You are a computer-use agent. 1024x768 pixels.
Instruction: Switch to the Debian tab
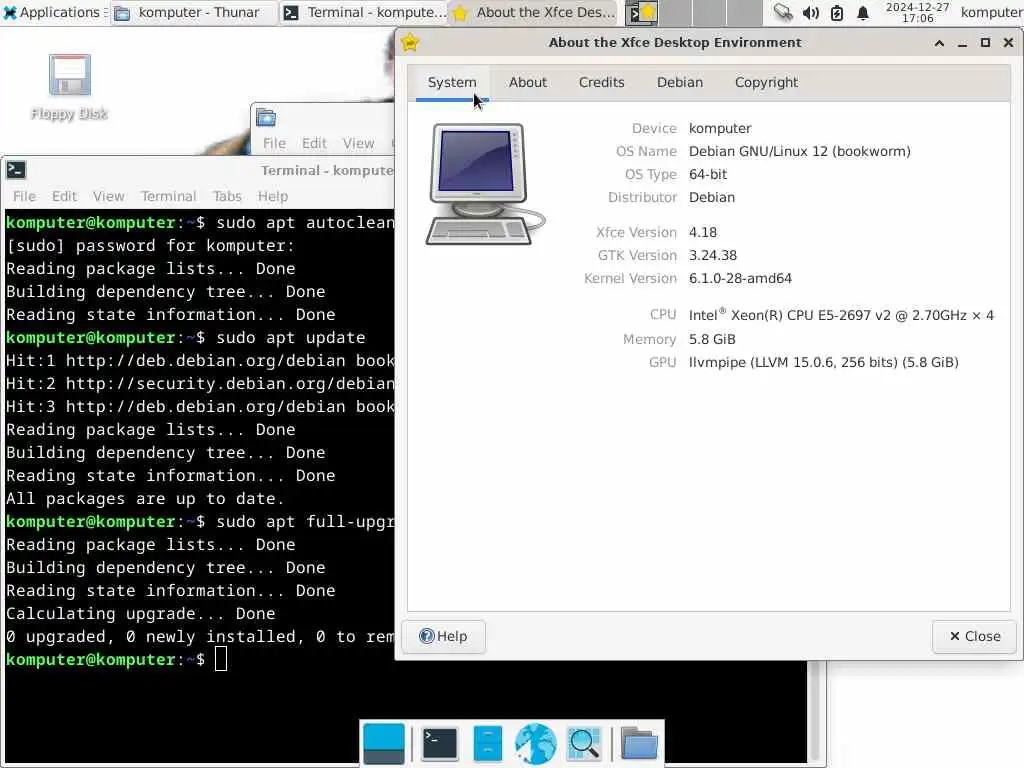(x=680, y=82)
